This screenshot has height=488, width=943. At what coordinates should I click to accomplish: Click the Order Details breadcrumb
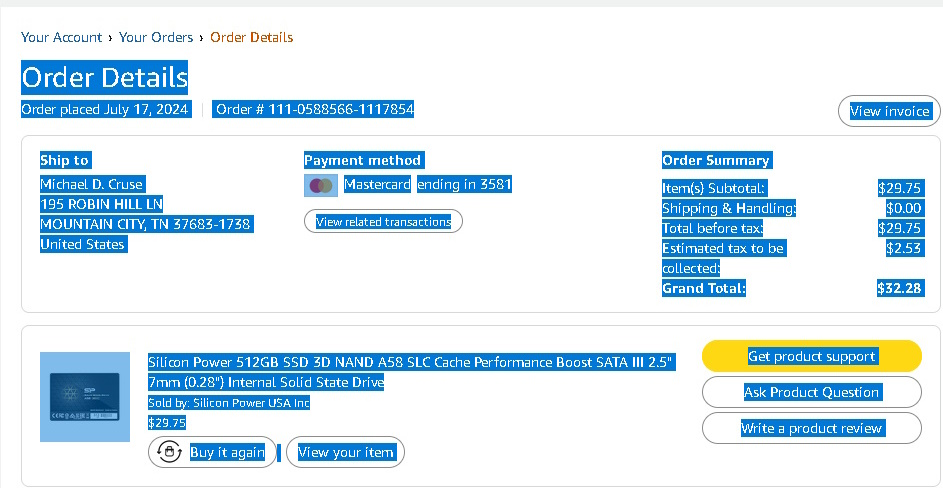(251, 37)
